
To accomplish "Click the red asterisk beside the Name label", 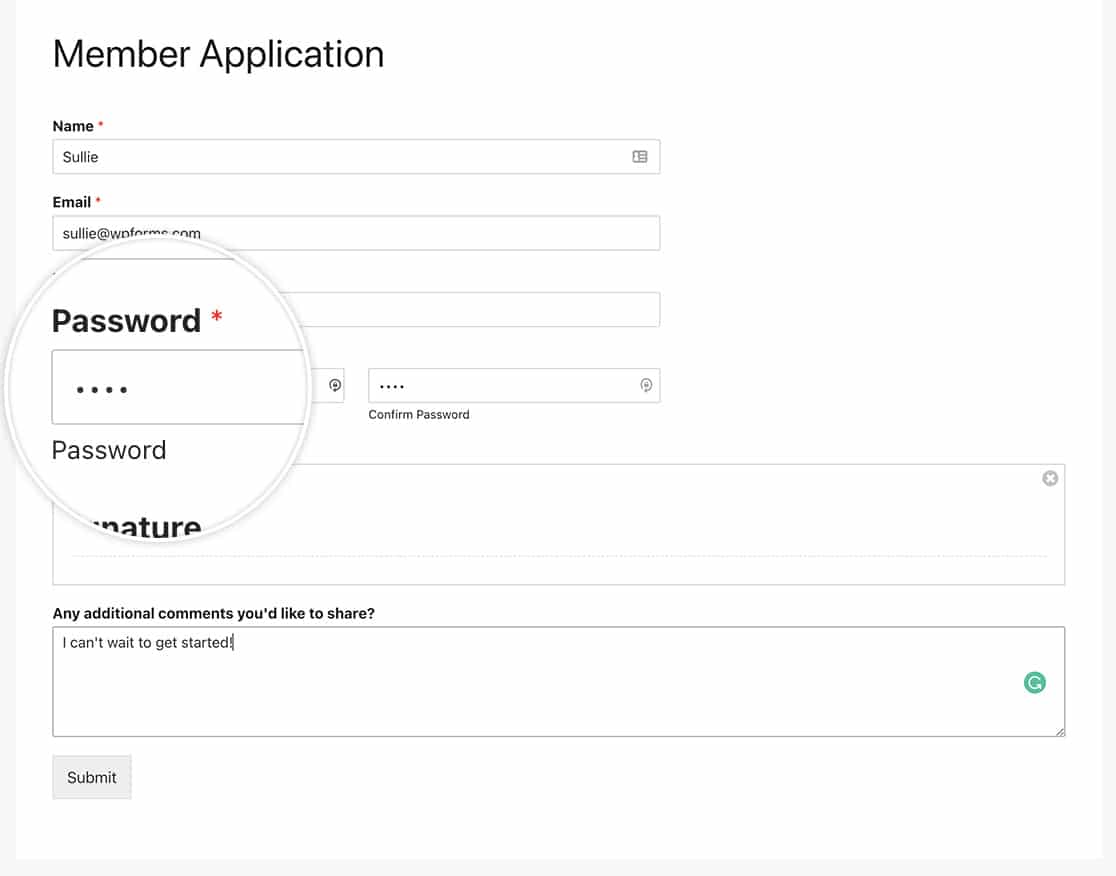I will (x=100, y=125).
